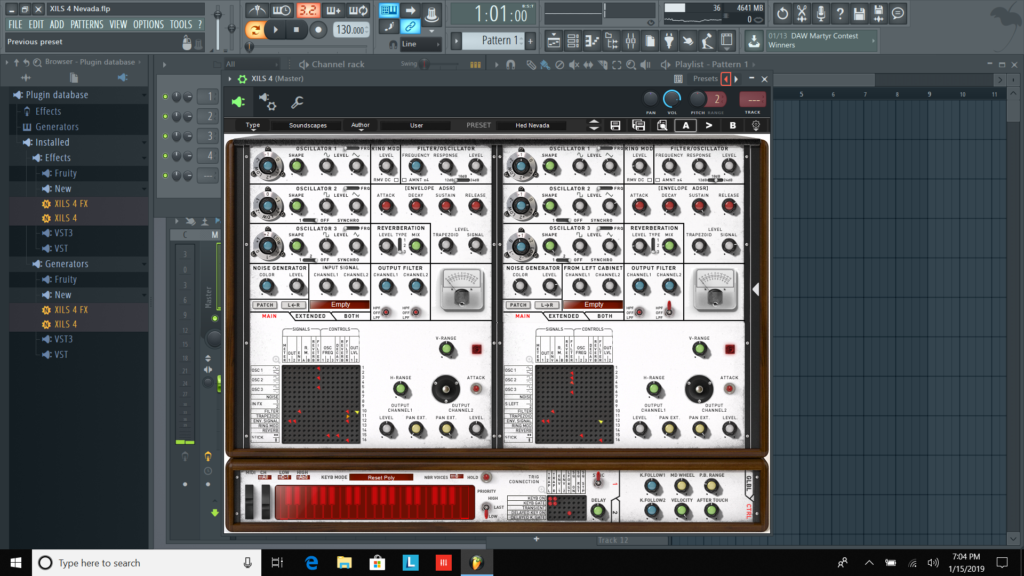Click the XILS pan knob

click(650, 99)
